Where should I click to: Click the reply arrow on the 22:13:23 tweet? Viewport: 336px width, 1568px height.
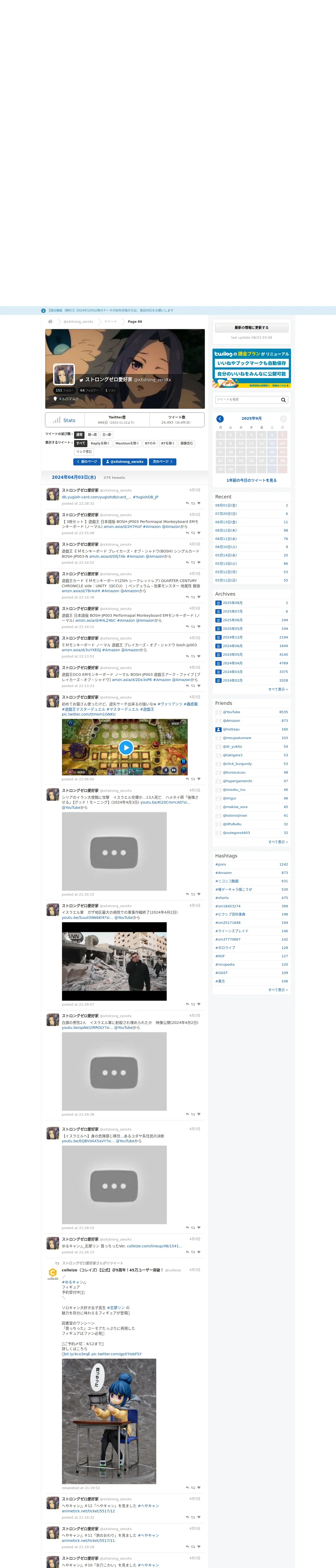coord(187,686)
